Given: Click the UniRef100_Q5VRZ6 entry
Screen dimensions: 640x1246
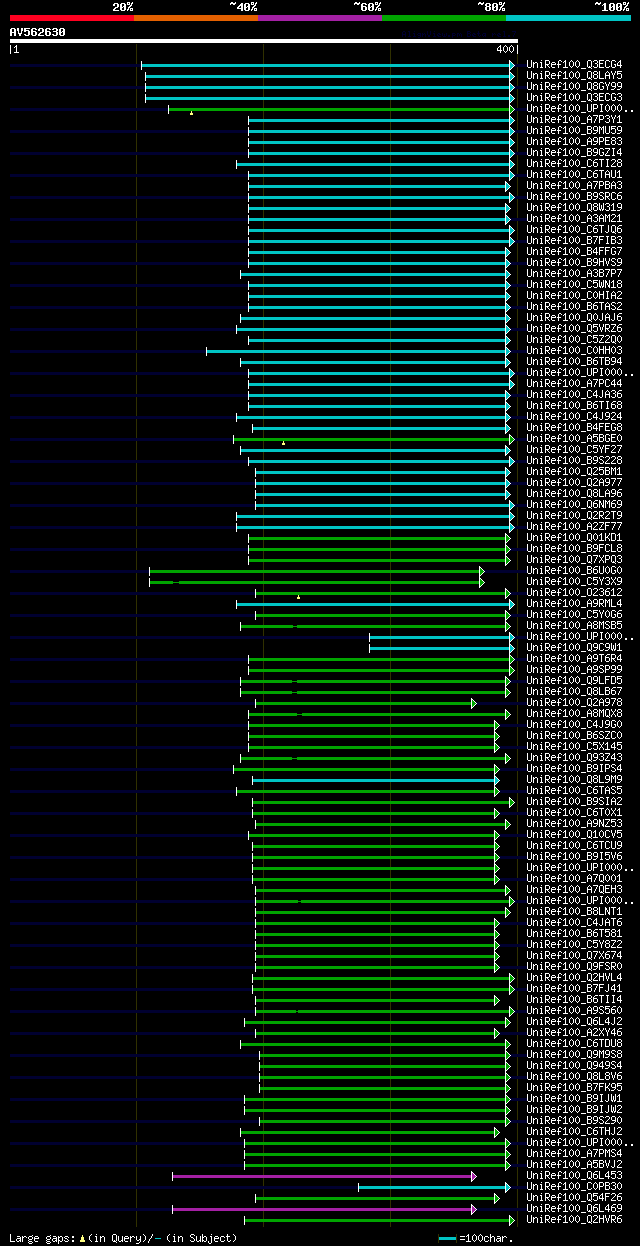Looking at the screenshot, I should click(x=574, y=329).
